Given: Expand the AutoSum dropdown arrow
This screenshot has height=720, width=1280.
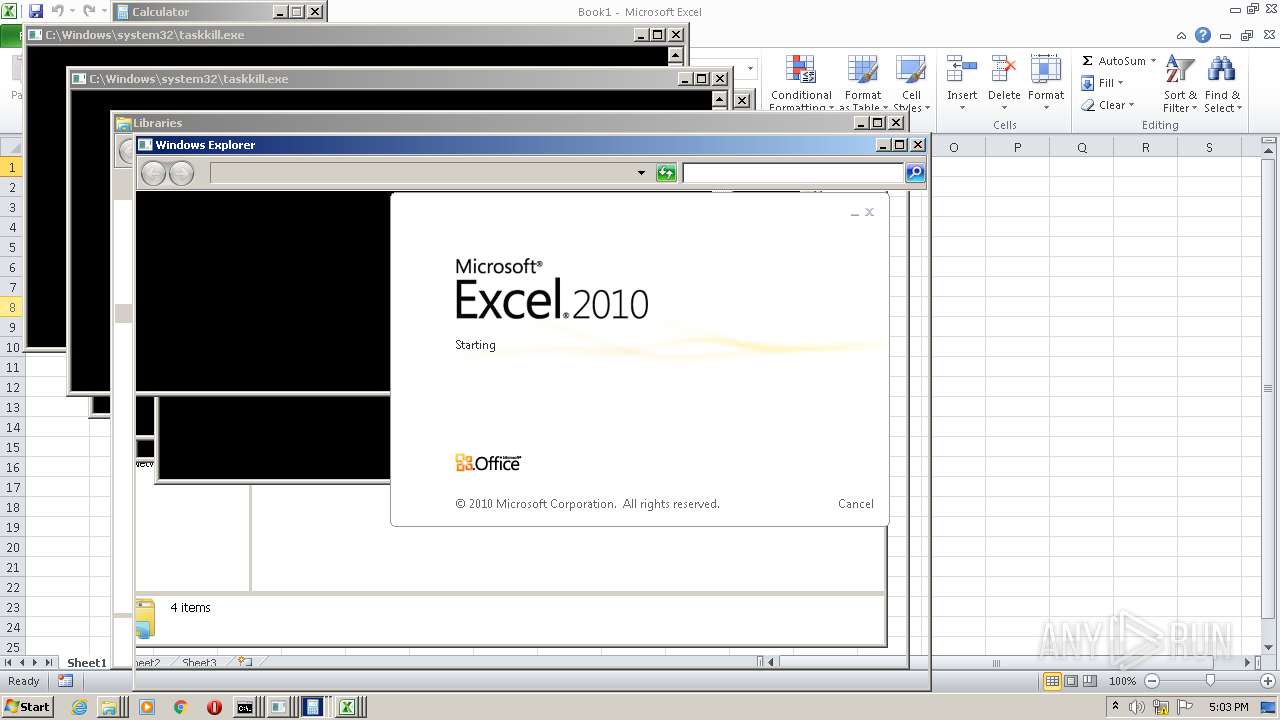Looking at the screenshot, I should coord(1153,61).
